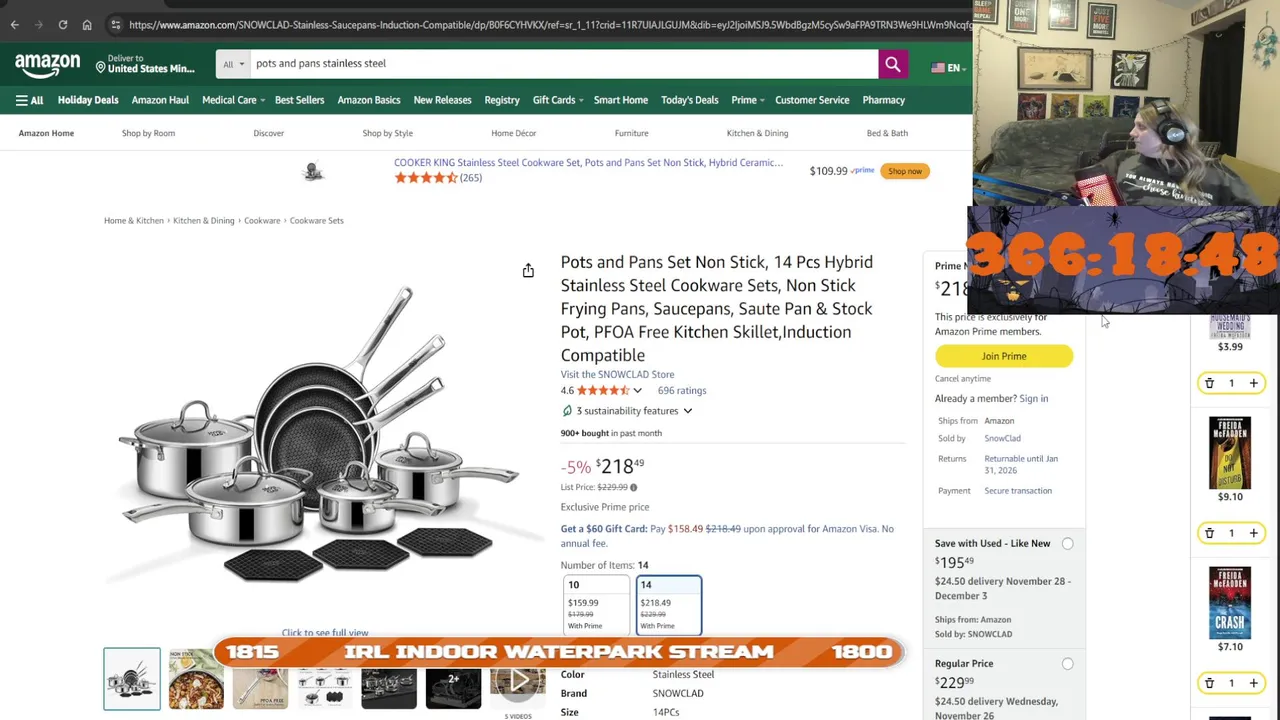1280x720 pixels.
Task: Reload the page with the refresh icon
Action: click(x=62, y=24)
